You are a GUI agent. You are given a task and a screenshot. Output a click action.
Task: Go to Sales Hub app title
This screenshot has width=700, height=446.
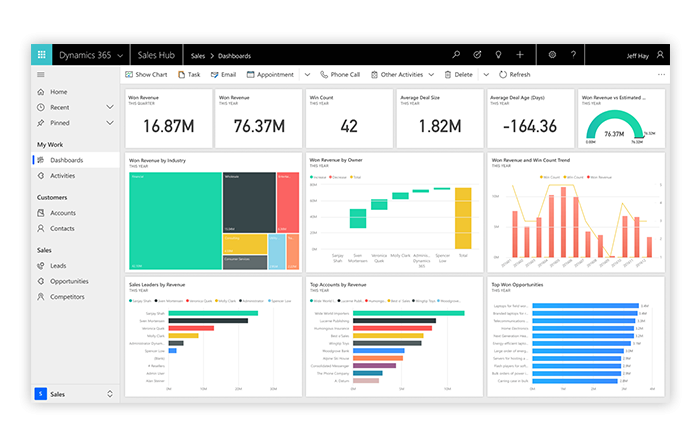156,55
